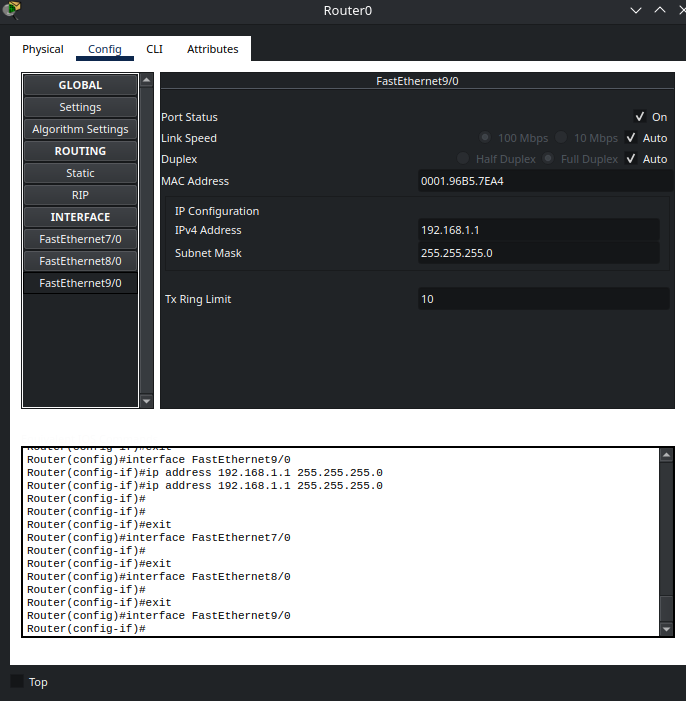Image resolution: width=686 pixels, height=701 pixels.
Task: Click the Packet Tracer app icon in title bar
Action: click(x=12, y=10)
